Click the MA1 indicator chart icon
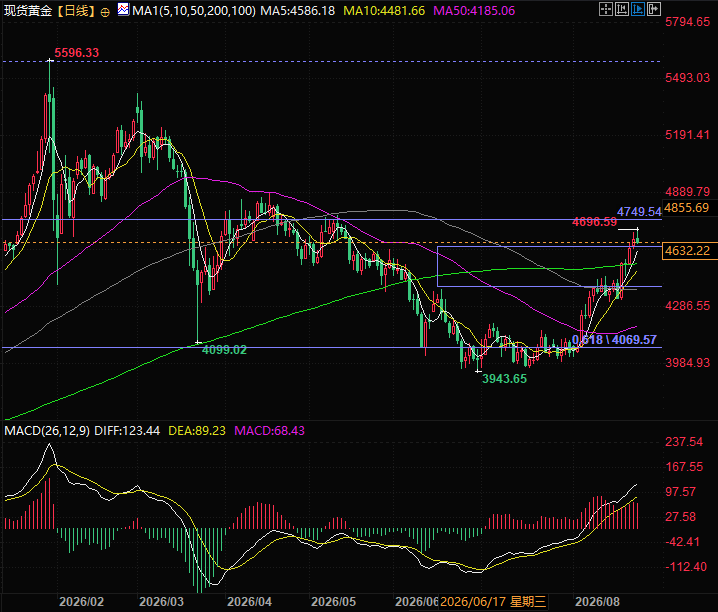This screenshot has width=718, height=612. [x=123, y=9]
